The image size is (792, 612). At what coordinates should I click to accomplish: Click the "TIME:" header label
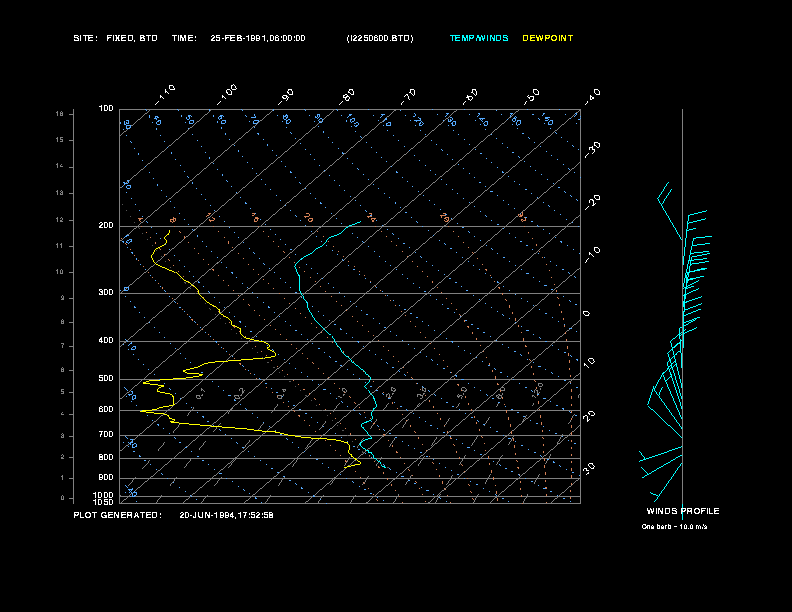tap(184, 38)
